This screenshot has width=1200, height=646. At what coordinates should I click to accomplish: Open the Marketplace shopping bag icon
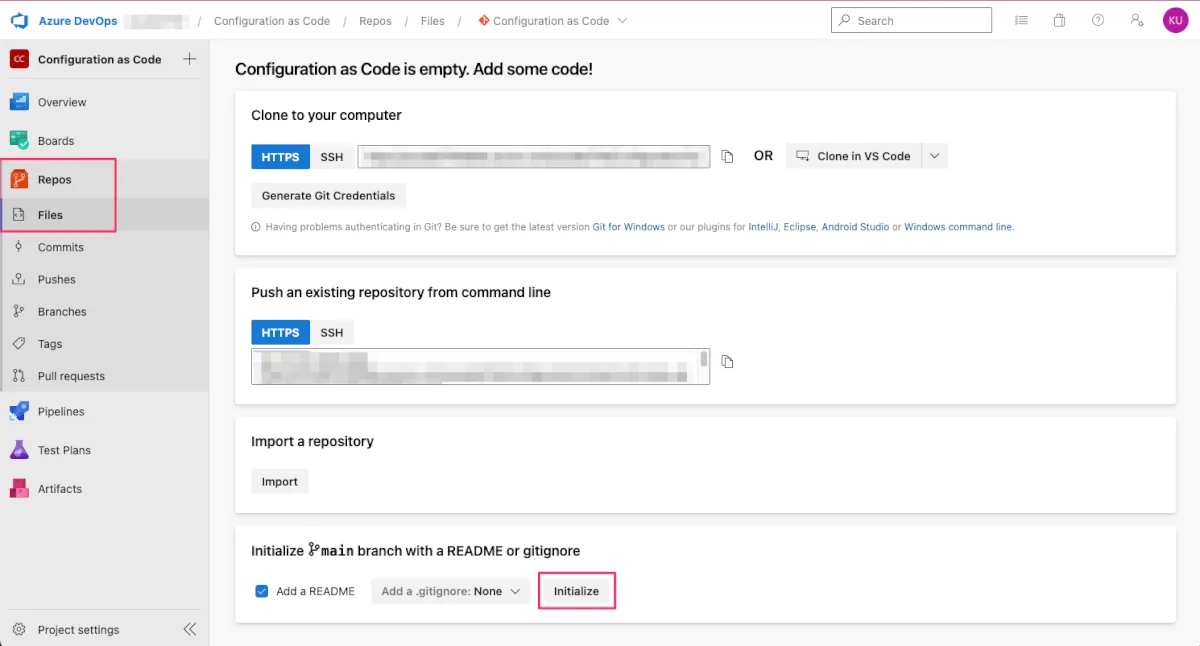(x=1059, y=20)
